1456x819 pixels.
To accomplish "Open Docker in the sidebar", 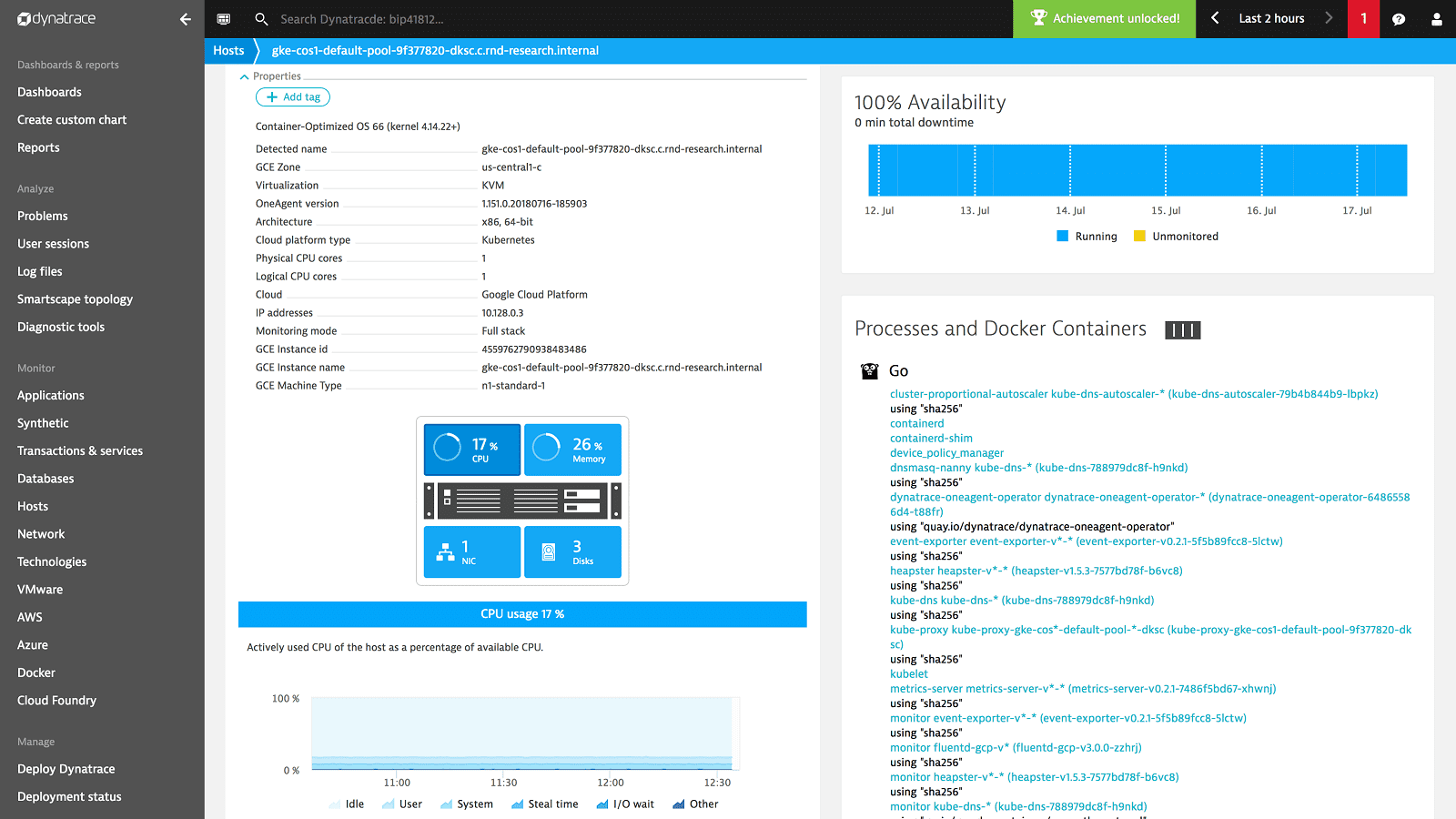I will [x=36, y=672].
